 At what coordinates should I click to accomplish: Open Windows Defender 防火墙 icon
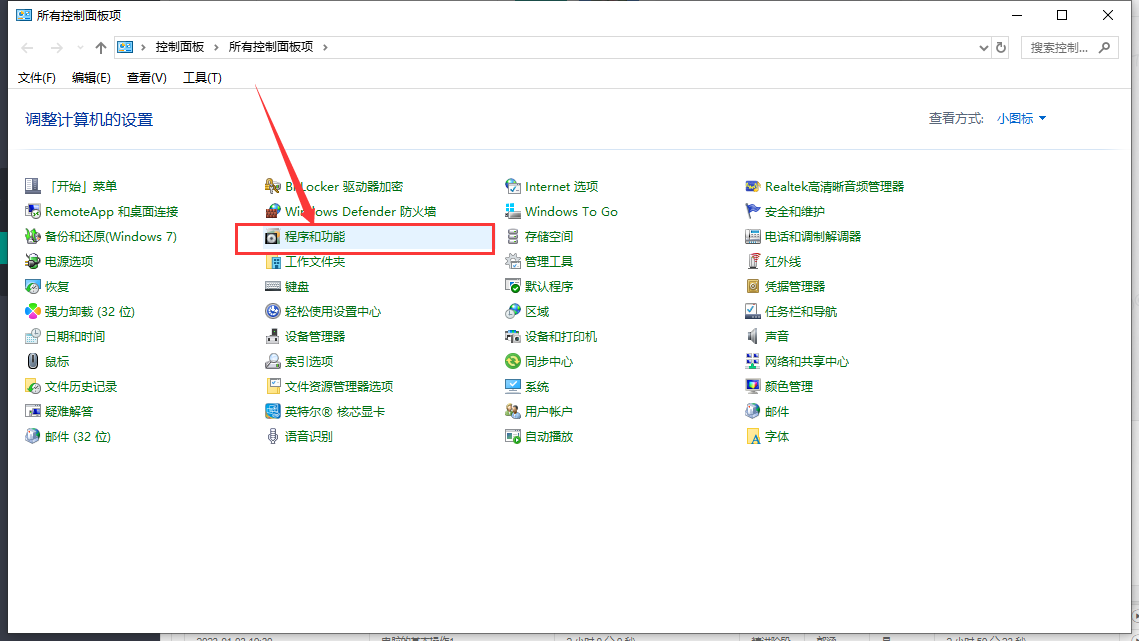(272, 211)
